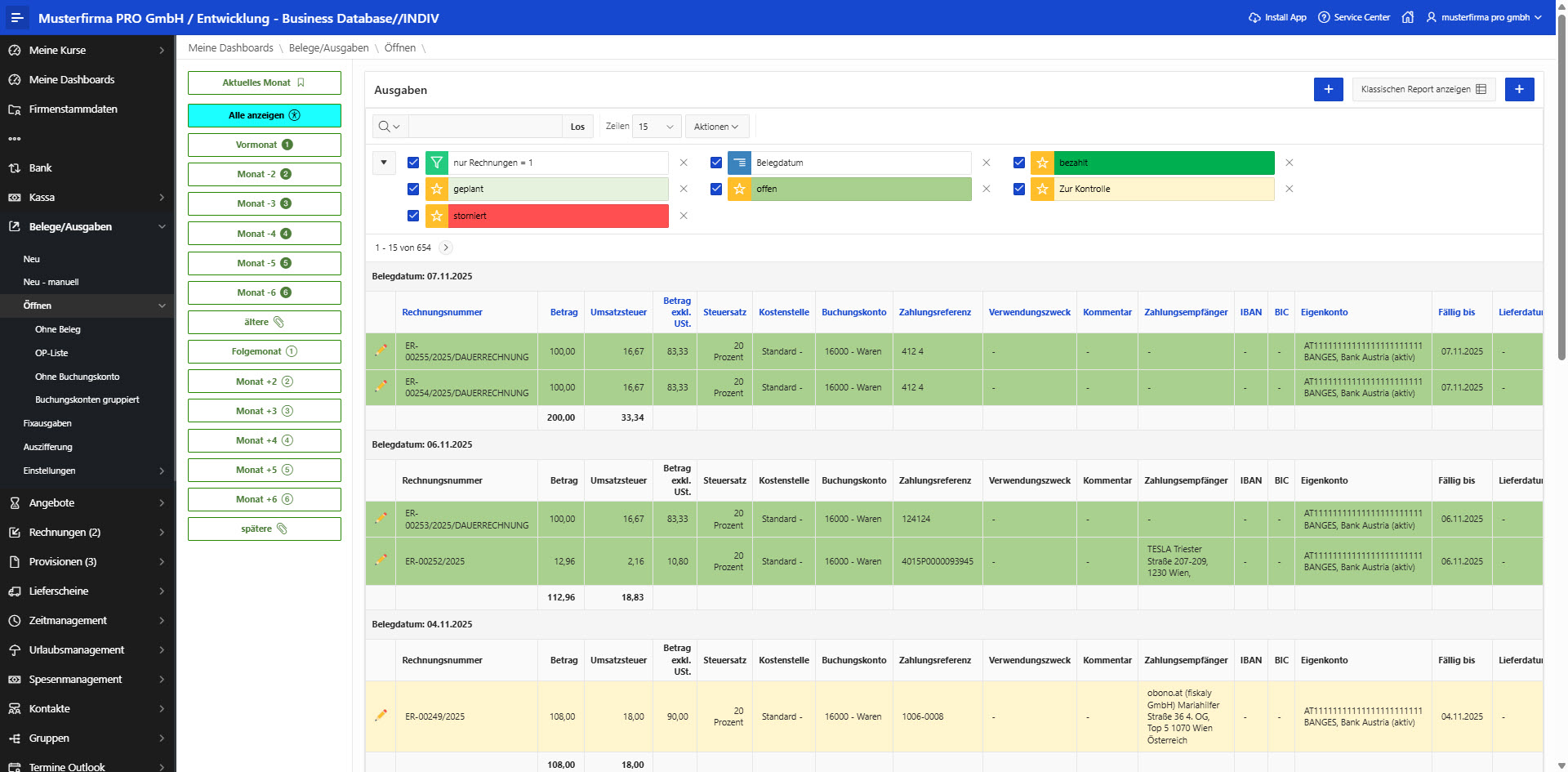This screenshot has width=1568, height=772.
Task: Click the Vormonat button
Action: [x=264, y=145]
